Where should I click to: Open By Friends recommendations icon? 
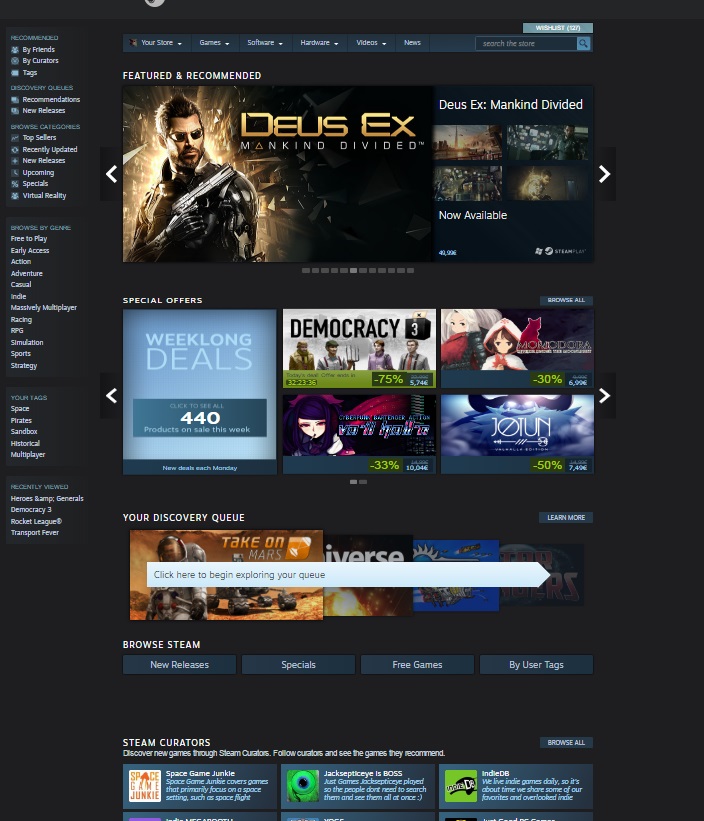(x=15, y=50)
